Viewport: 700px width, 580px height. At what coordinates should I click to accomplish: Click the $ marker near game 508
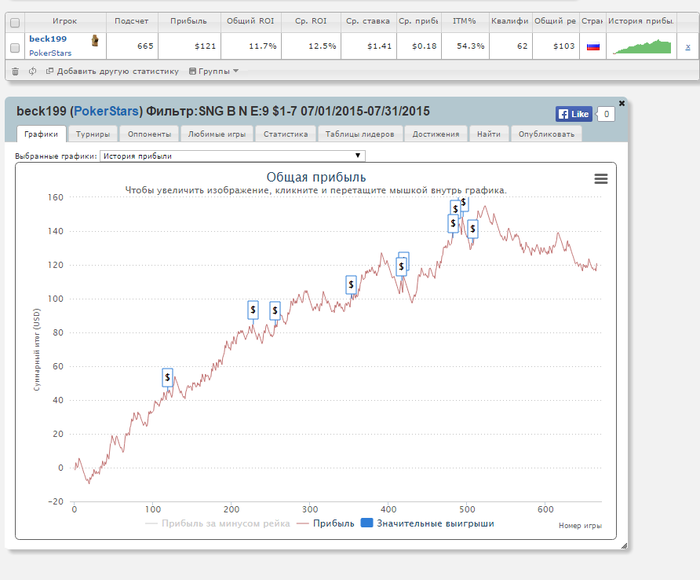click(472, 229)
